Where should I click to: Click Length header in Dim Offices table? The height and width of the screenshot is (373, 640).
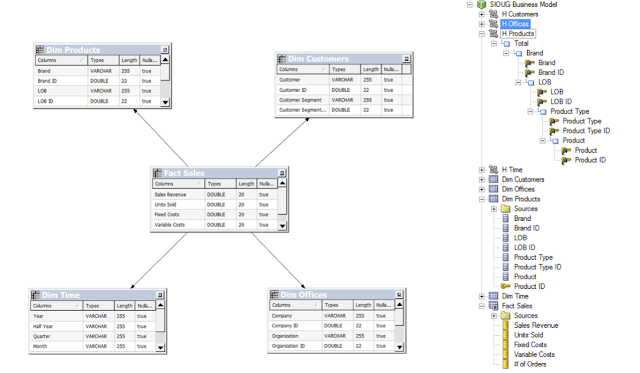(363, 305)
